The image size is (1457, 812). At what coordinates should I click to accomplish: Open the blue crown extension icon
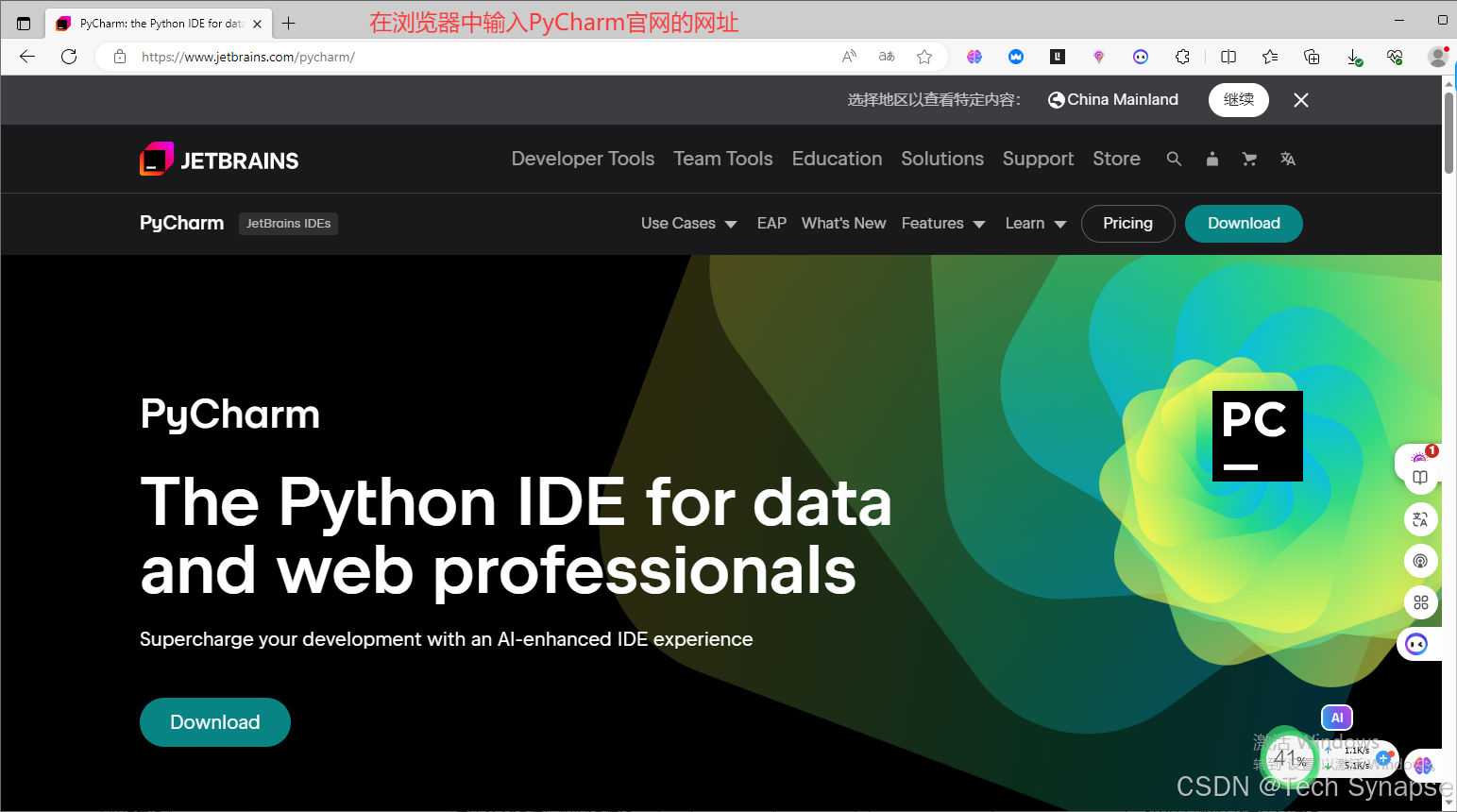click(1016, 57)
